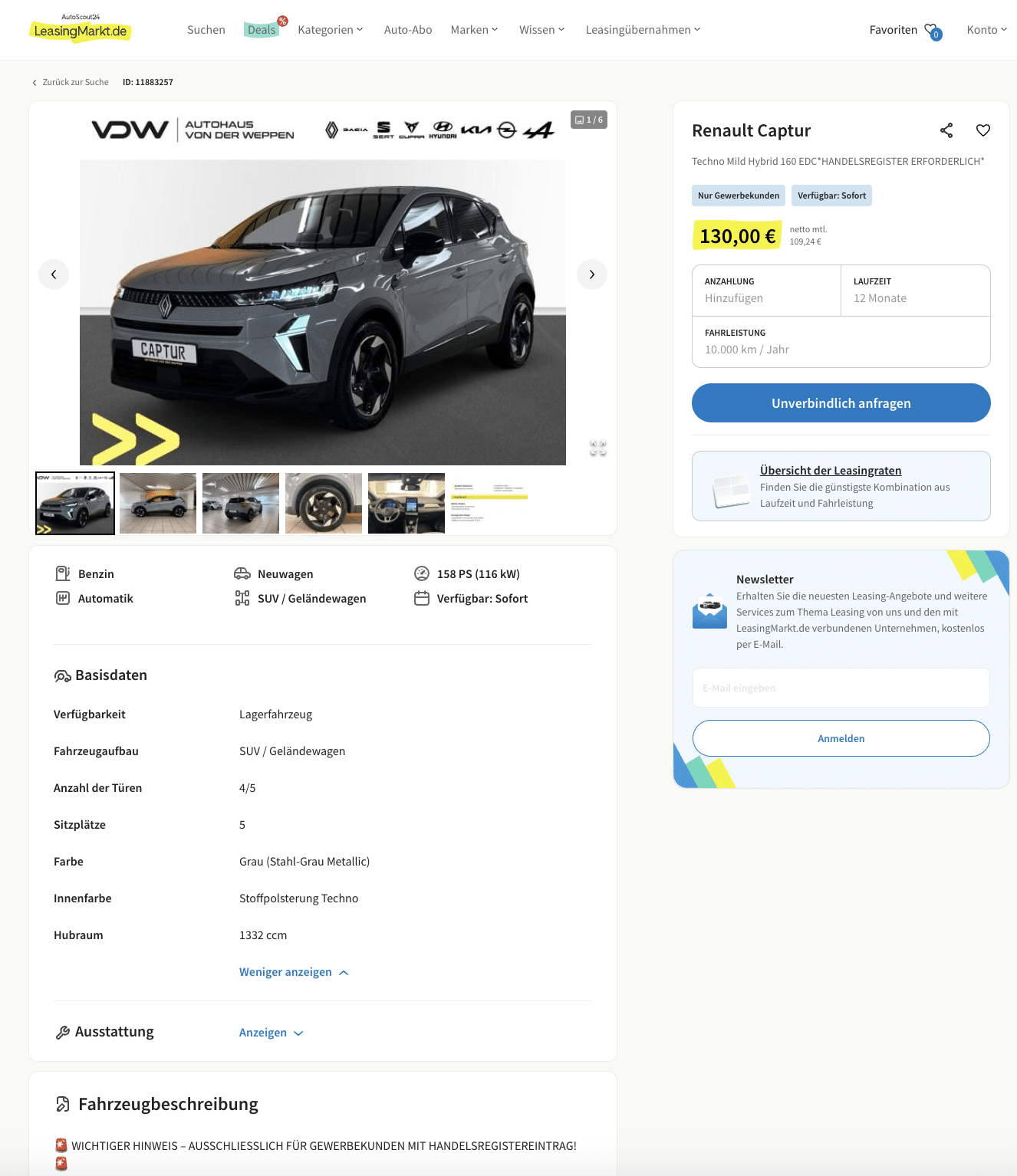The image size is (1017, 1176).
Task: Expand the Konto account menu
Action: pos(986,30)
